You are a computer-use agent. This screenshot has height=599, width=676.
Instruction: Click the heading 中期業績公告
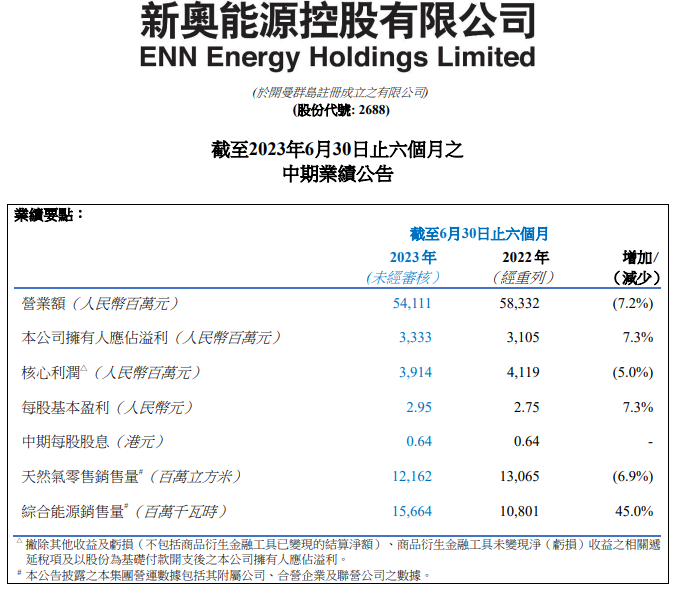point(338,174)
